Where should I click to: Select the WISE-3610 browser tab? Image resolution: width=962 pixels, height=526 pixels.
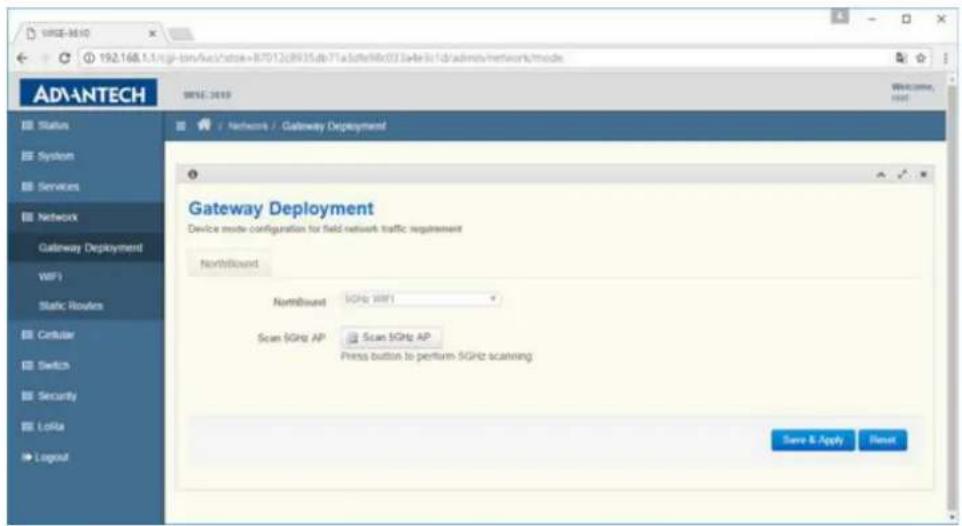coord(89,33)
